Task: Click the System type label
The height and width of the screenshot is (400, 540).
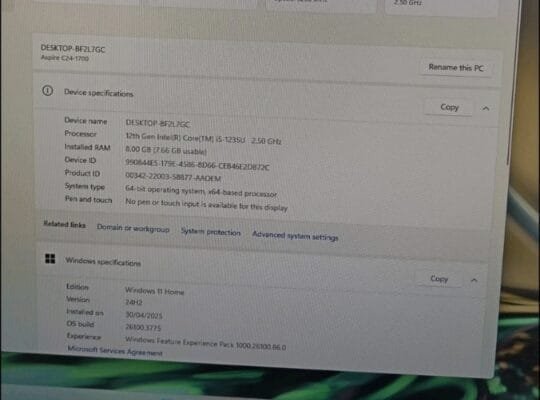Action: tap(85, 186)
